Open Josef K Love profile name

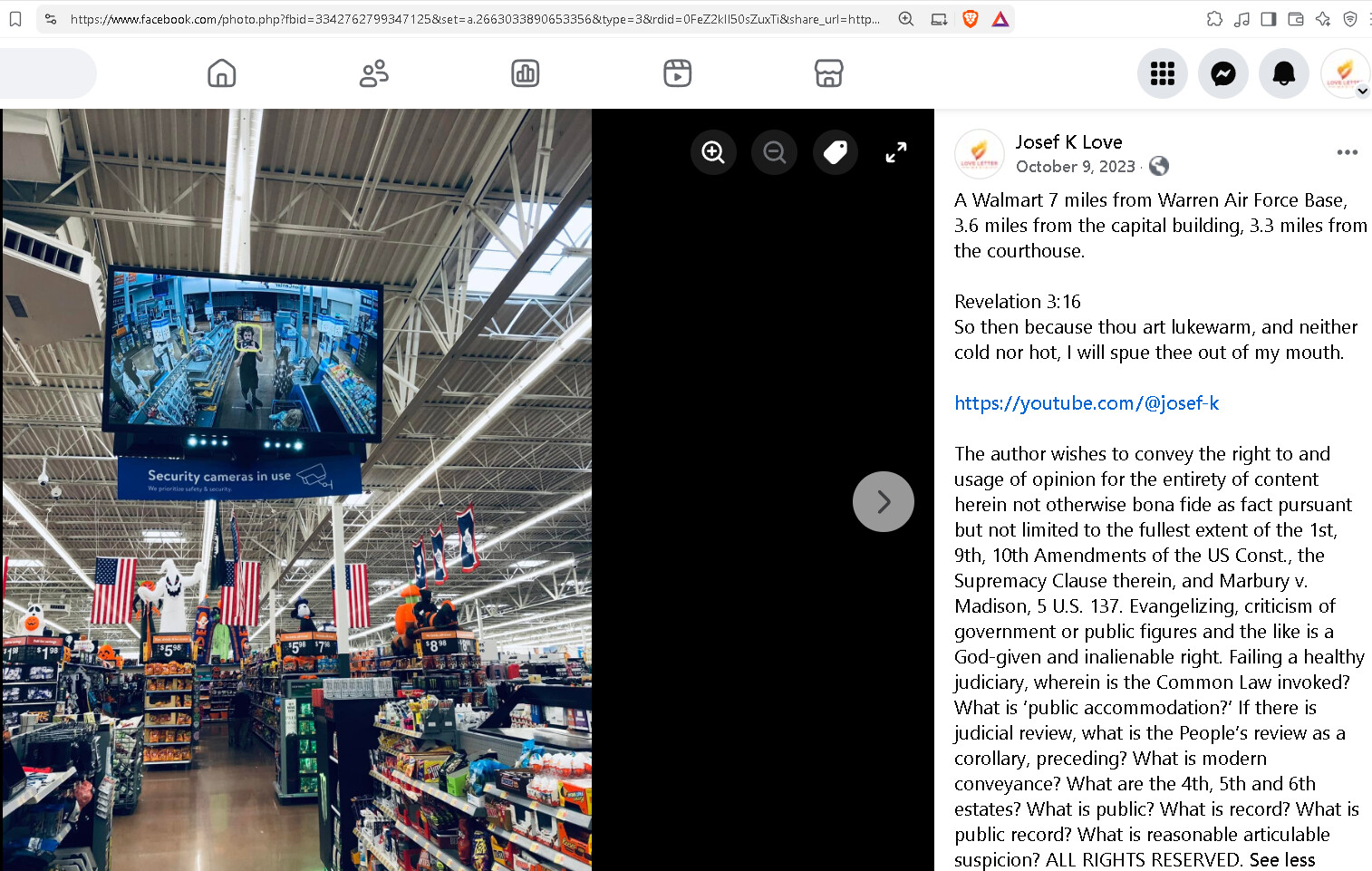tap(1069, 142)
